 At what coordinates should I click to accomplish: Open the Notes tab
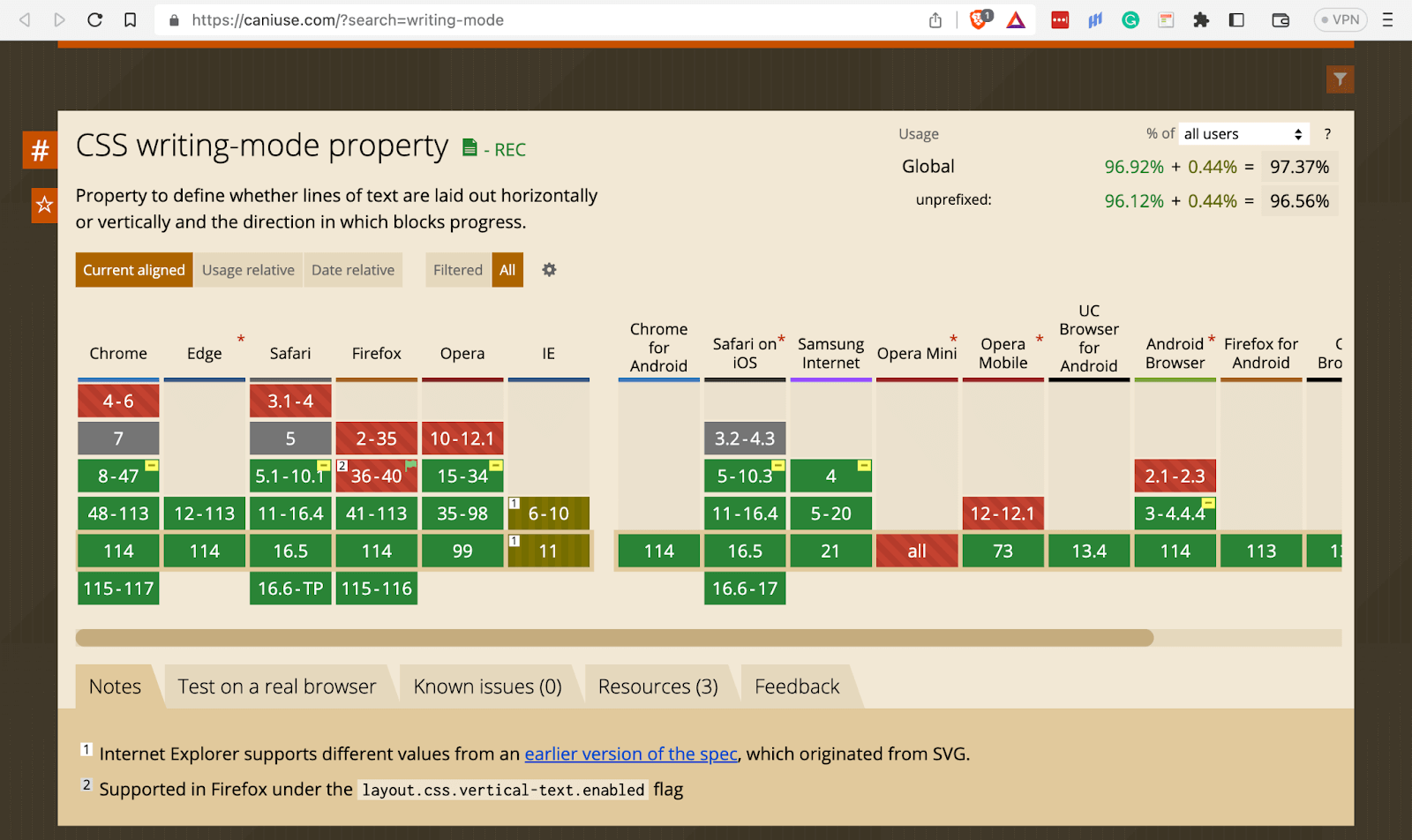pos(115,686)
